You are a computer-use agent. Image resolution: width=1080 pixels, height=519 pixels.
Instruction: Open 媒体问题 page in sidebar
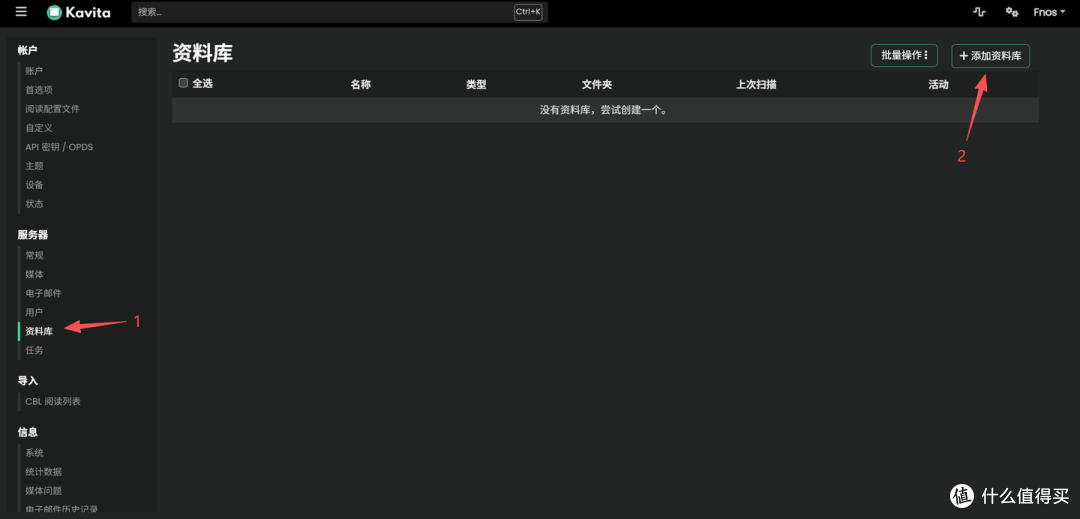click(x=43, y=491)
